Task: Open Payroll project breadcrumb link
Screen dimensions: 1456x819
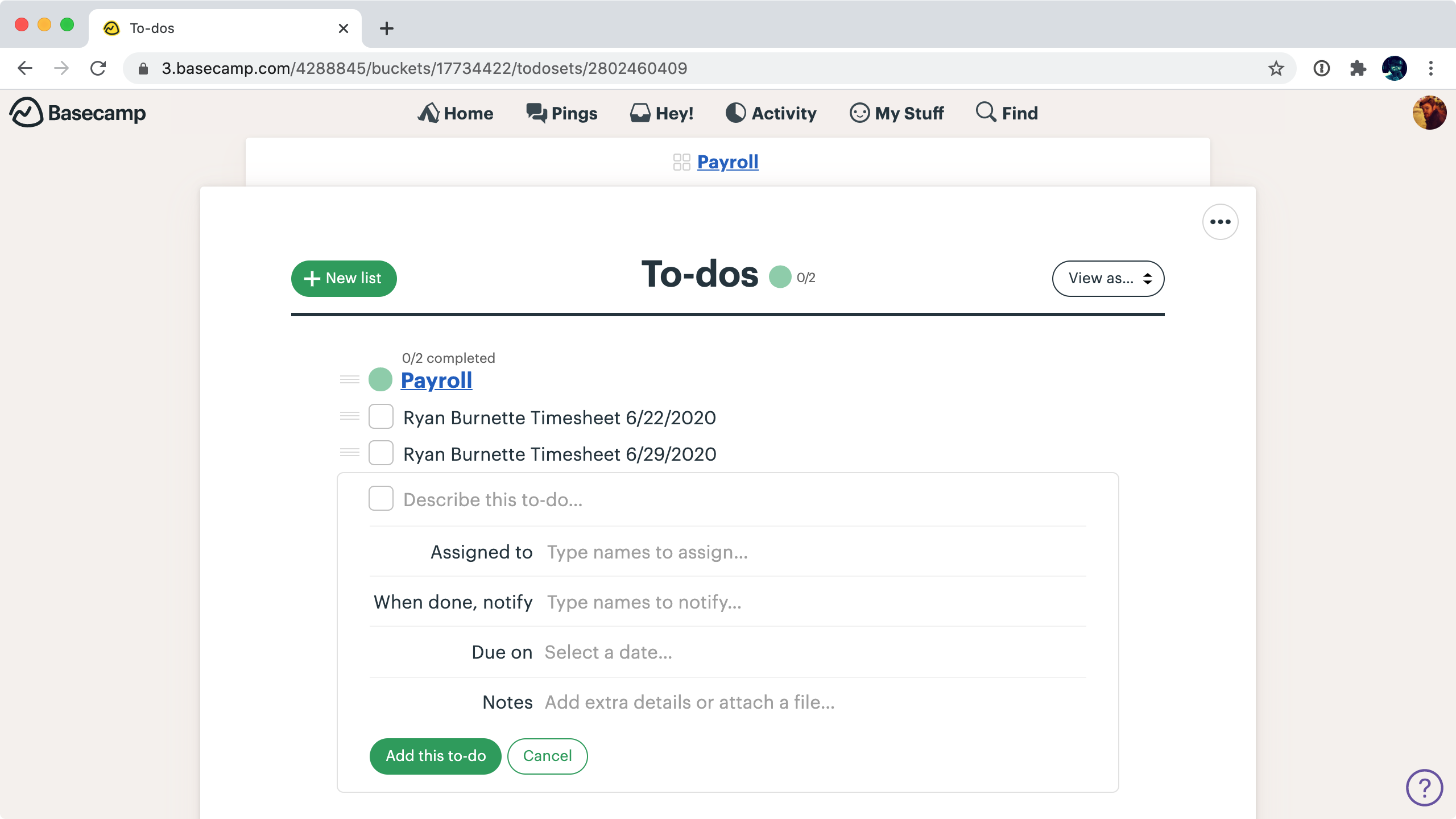Action: tap(728, 162)
